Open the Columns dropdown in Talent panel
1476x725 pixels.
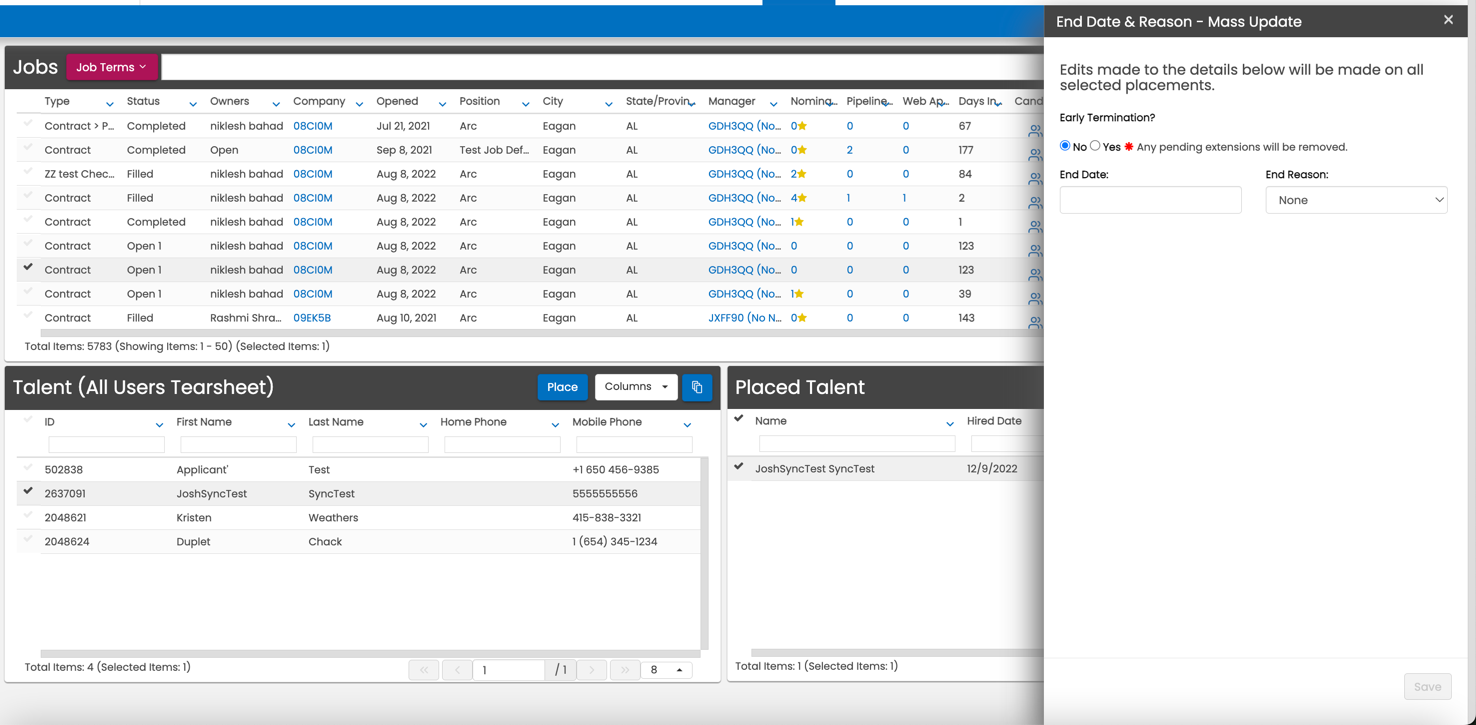click(636, 387)
